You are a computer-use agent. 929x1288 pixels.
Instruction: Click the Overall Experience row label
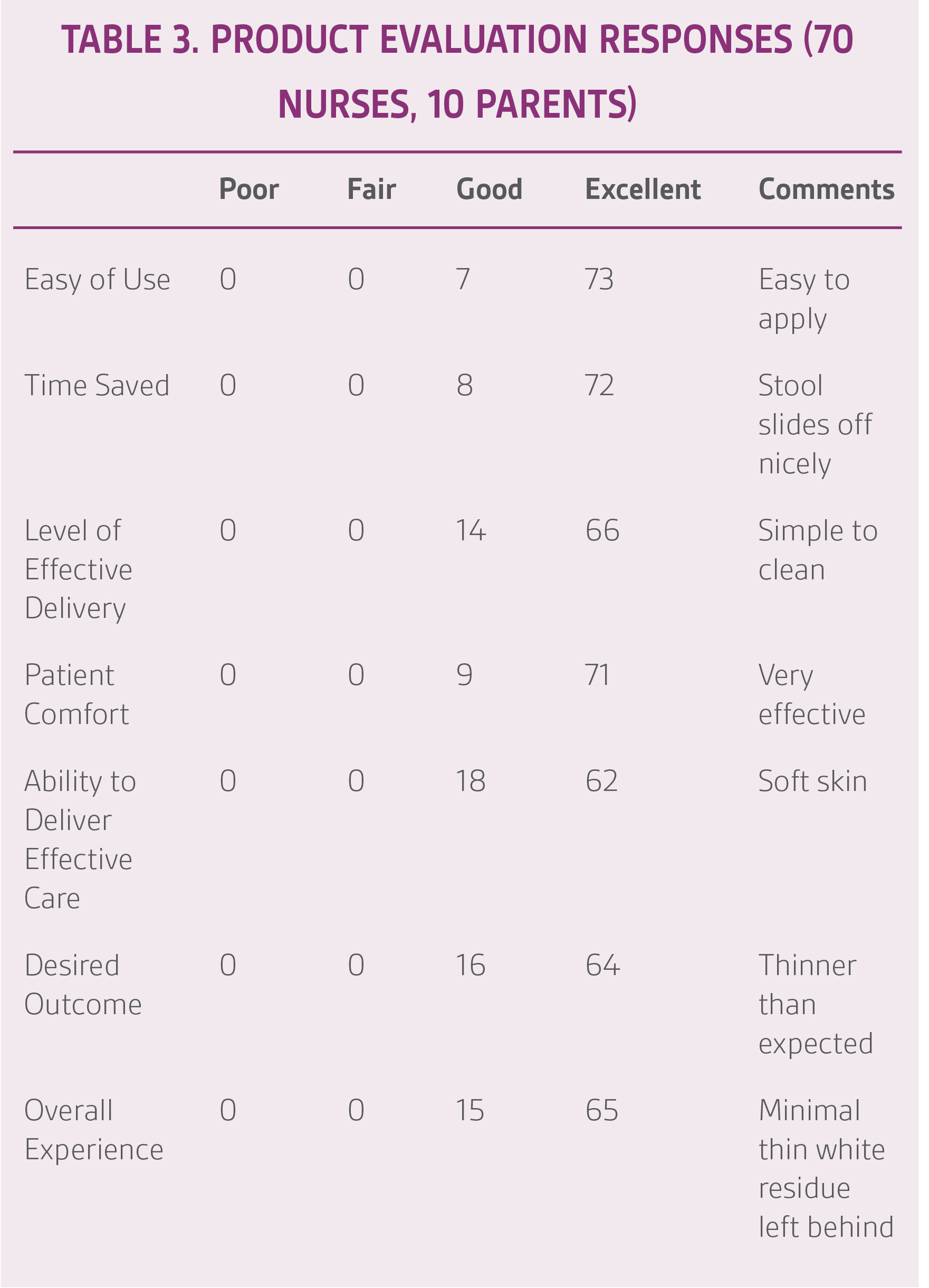[x=94, y=1130]
